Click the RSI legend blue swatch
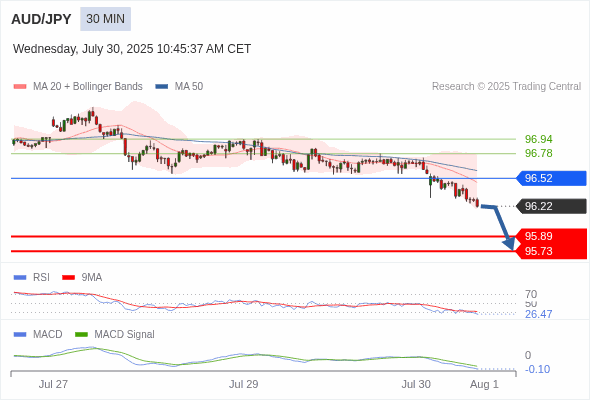The image size is (590, 400). 20,278
